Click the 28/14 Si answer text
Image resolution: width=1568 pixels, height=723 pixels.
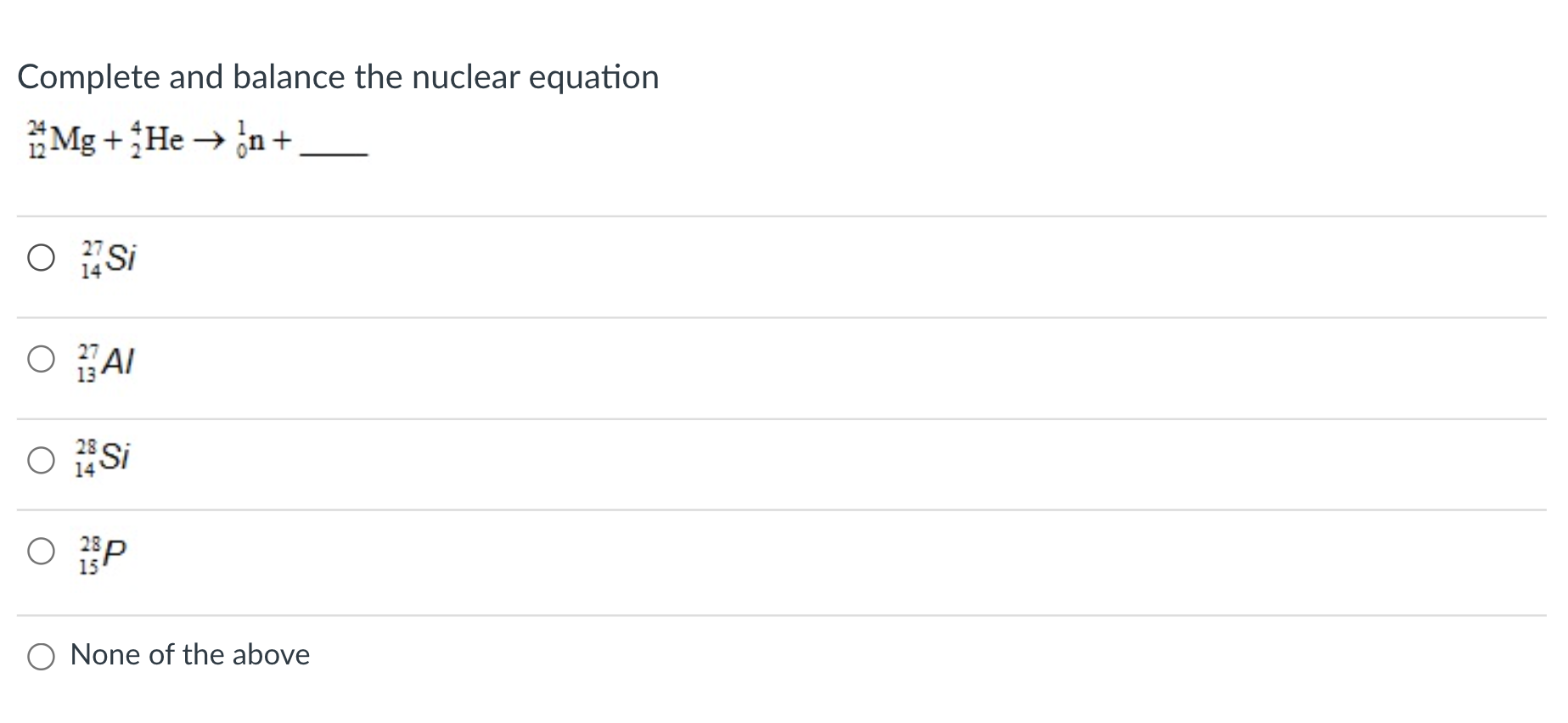coord(108,460)
